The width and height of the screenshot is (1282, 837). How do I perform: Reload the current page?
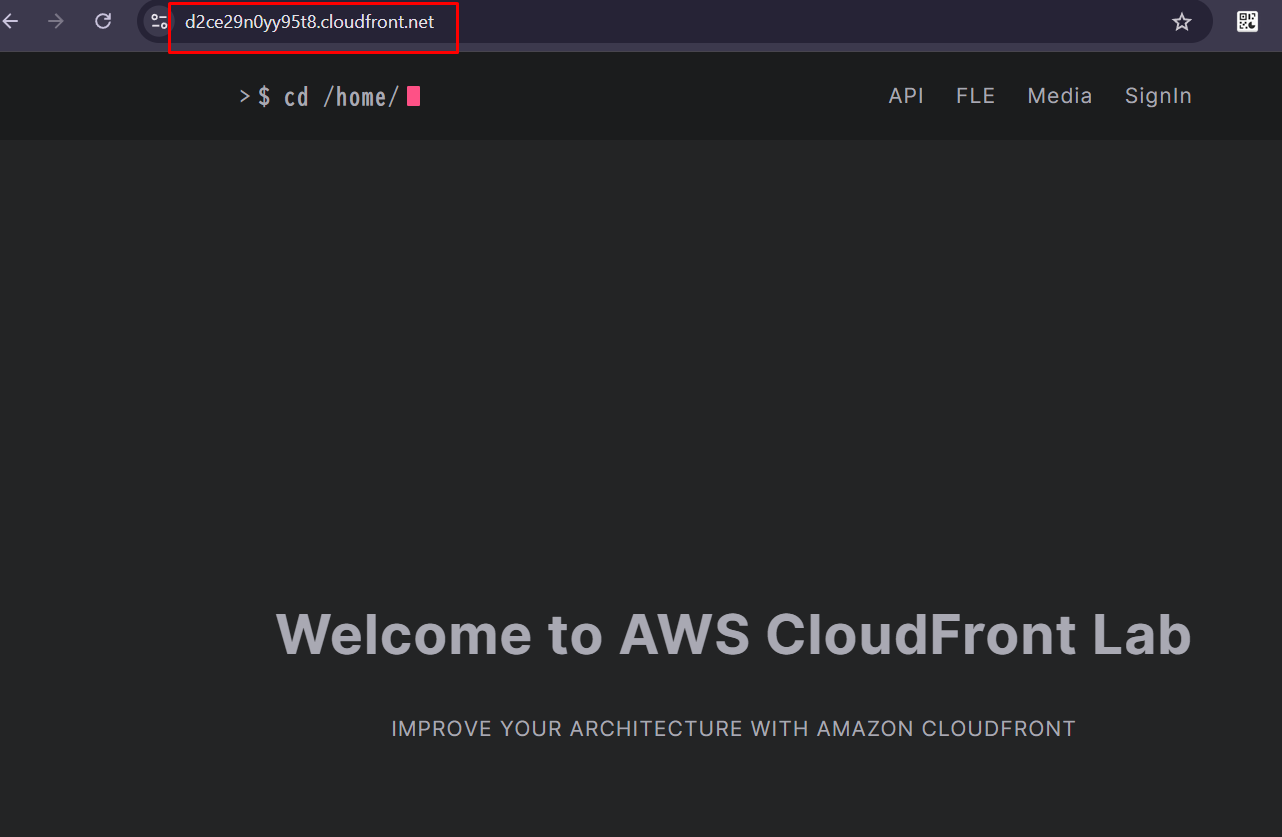coord(103,21)
